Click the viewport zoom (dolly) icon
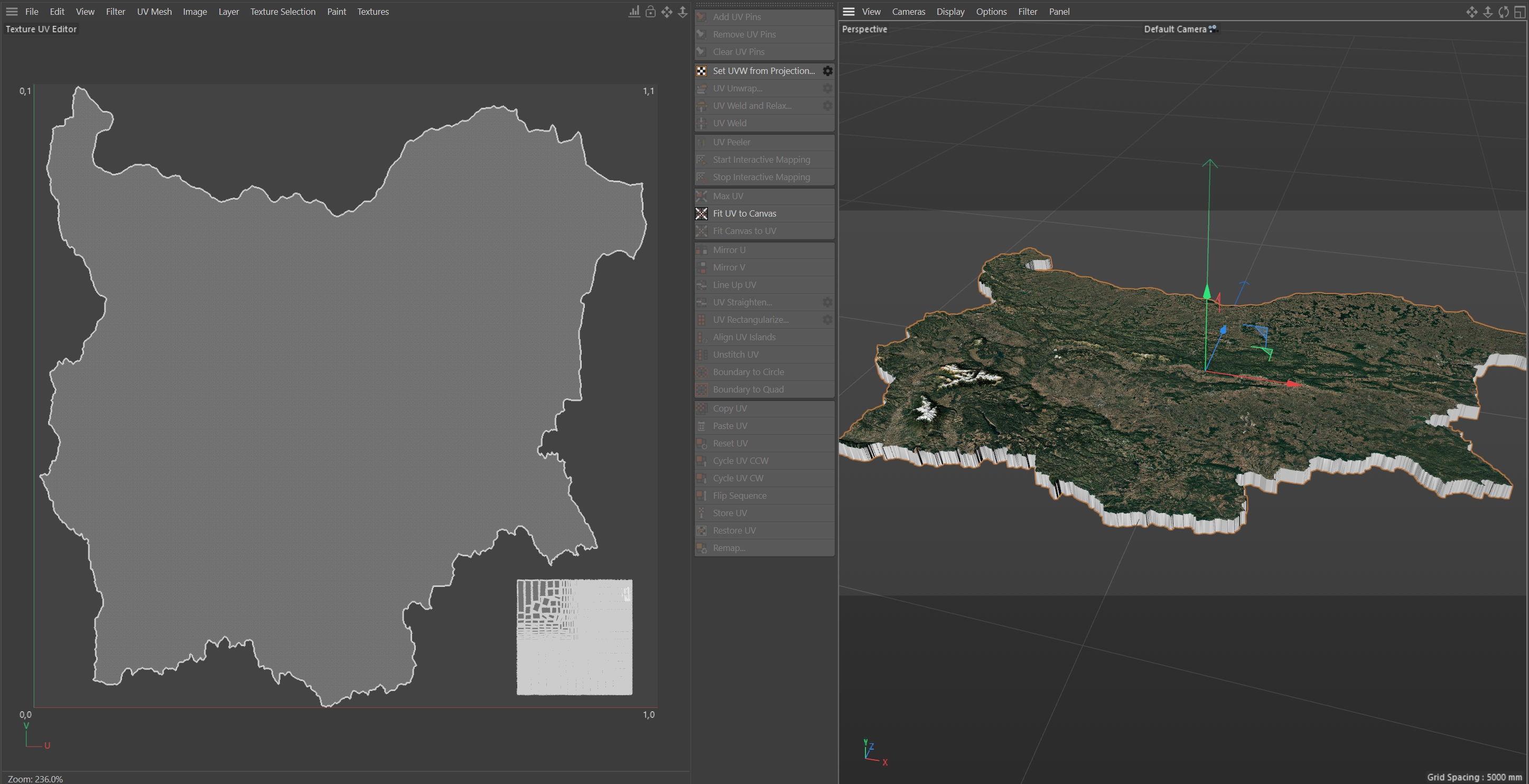The width and height of the screenshot is (1529, 784). (x=1487, y=12)
